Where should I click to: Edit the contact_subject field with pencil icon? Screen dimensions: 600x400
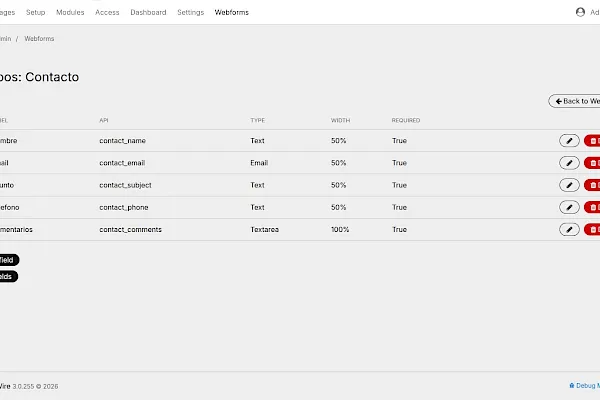[569, 185]
